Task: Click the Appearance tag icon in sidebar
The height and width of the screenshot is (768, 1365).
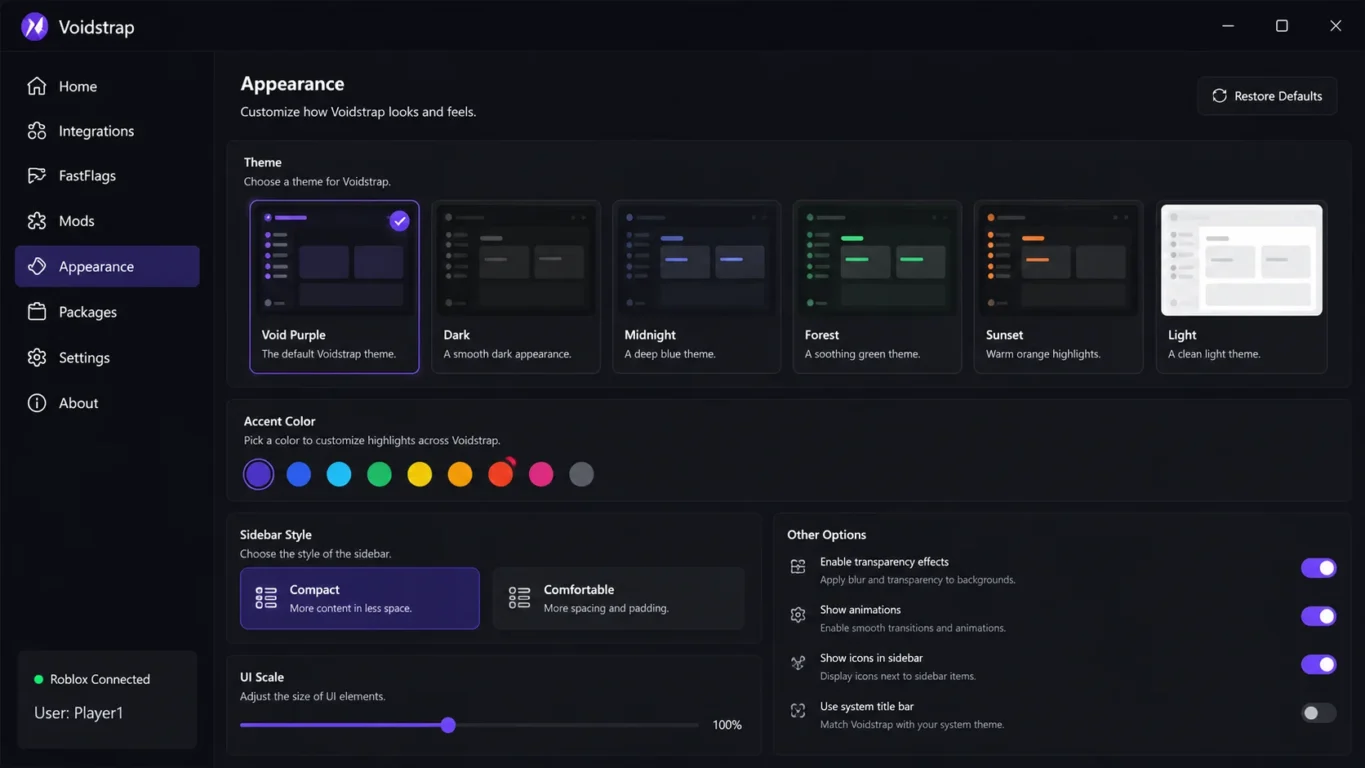Action: (37, 266)
